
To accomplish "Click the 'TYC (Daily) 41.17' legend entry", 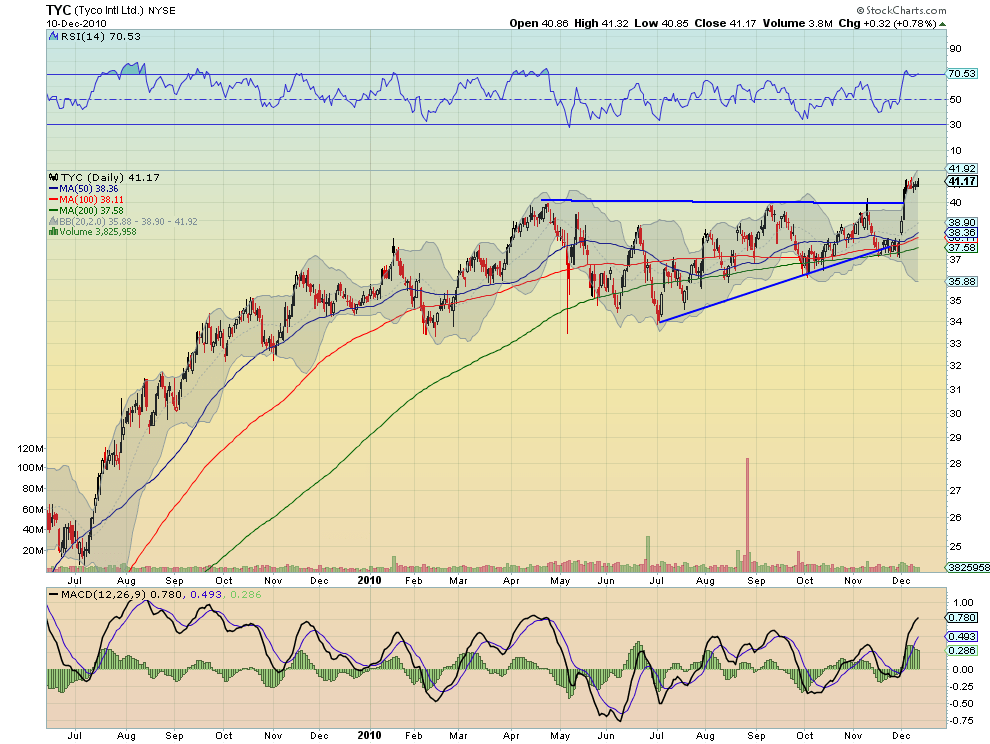I will 110,177.
